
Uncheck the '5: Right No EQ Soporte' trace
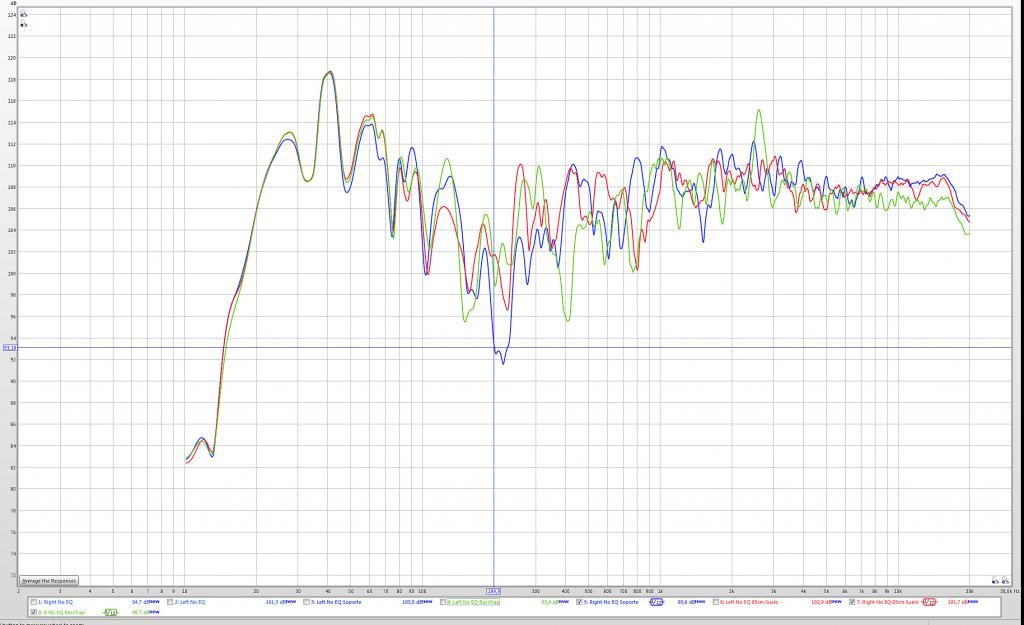point(579,602)
